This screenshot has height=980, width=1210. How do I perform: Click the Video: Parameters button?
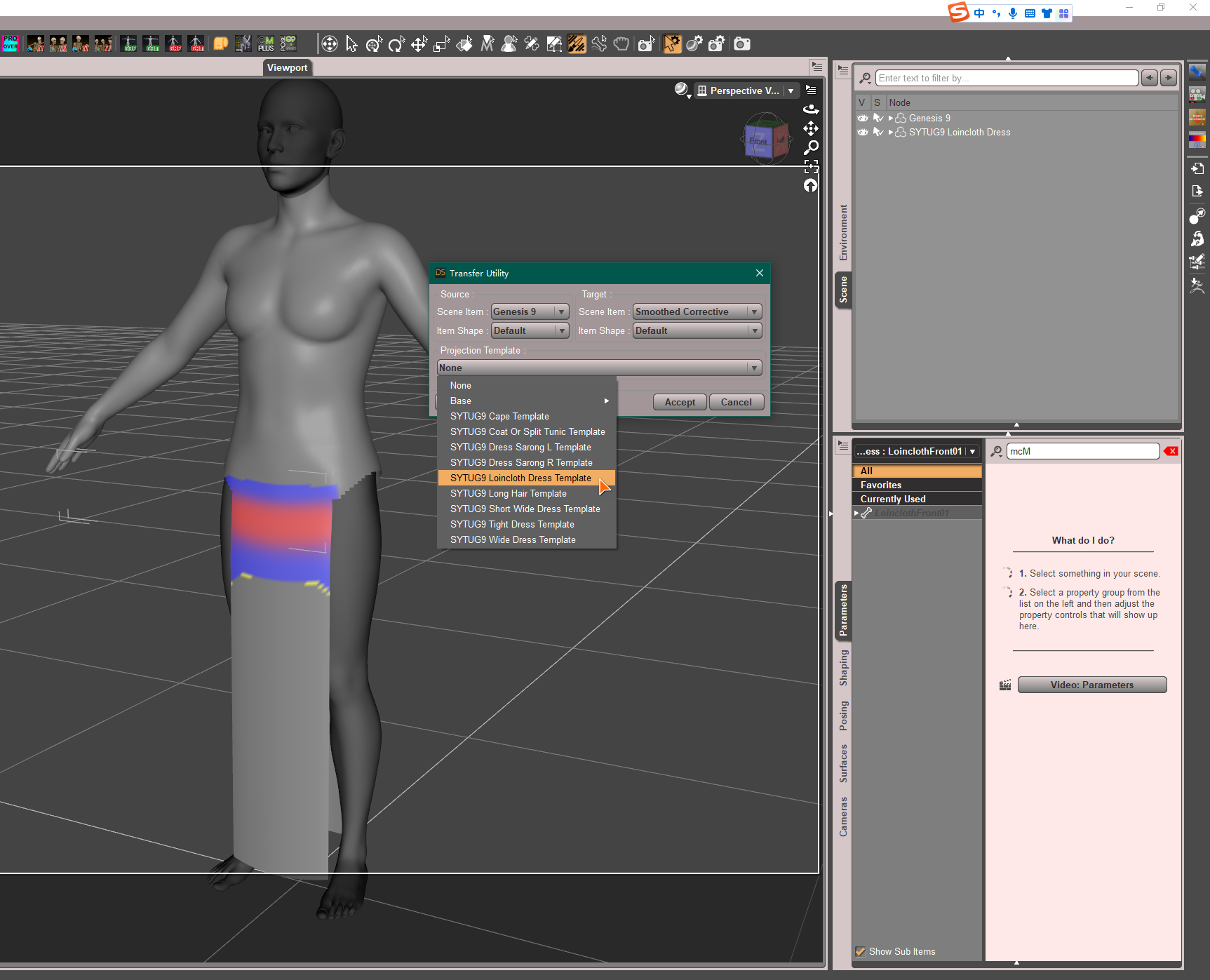point(1091,685)
